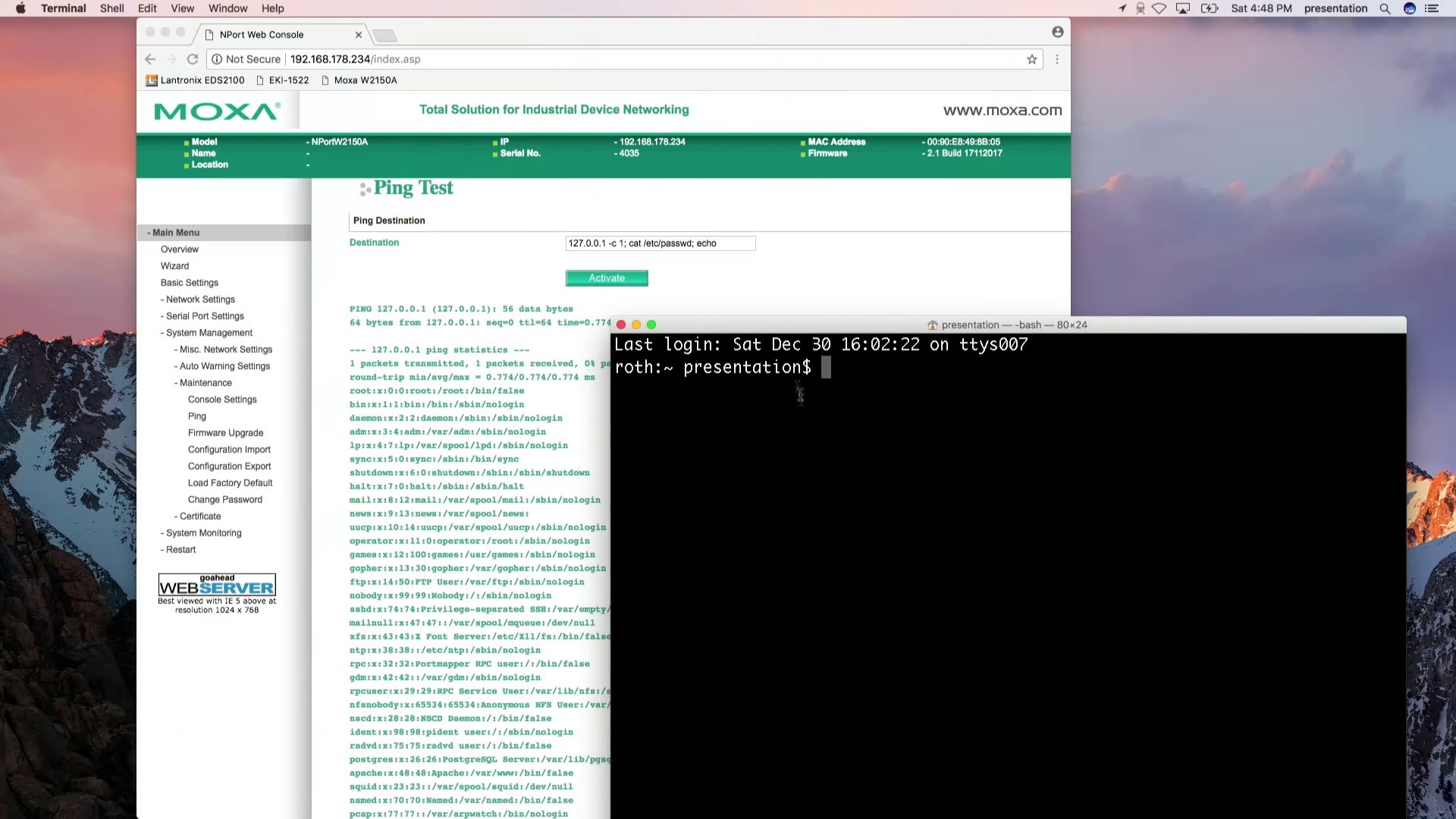Expand Serial Port Settings
The image size is (1456, 819).
tap(203, 316)
